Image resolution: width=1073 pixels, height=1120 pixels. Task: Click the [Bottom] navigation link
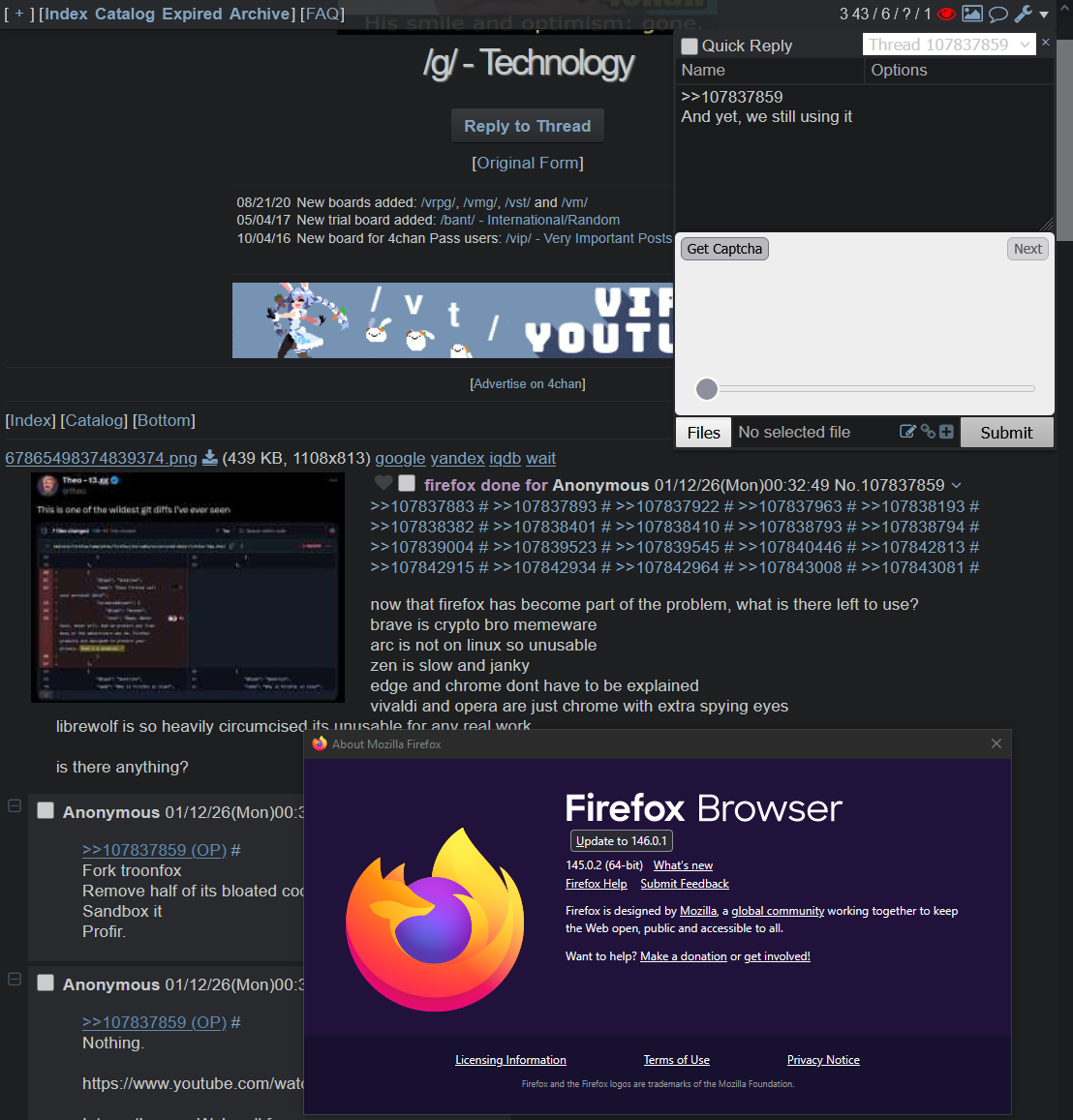point(164,420)
